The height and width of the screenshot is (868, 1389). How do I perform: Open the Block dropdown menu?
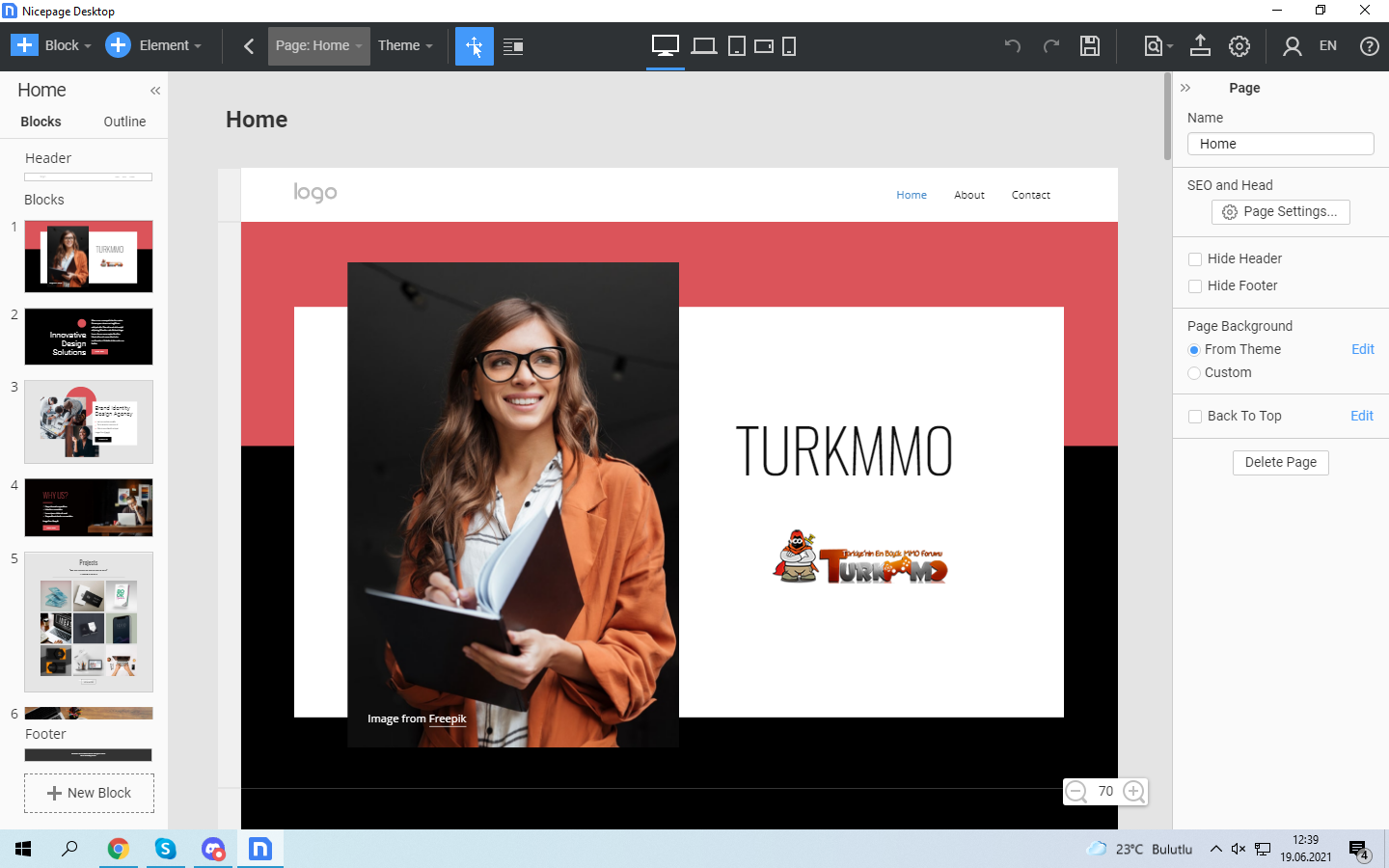68,45
